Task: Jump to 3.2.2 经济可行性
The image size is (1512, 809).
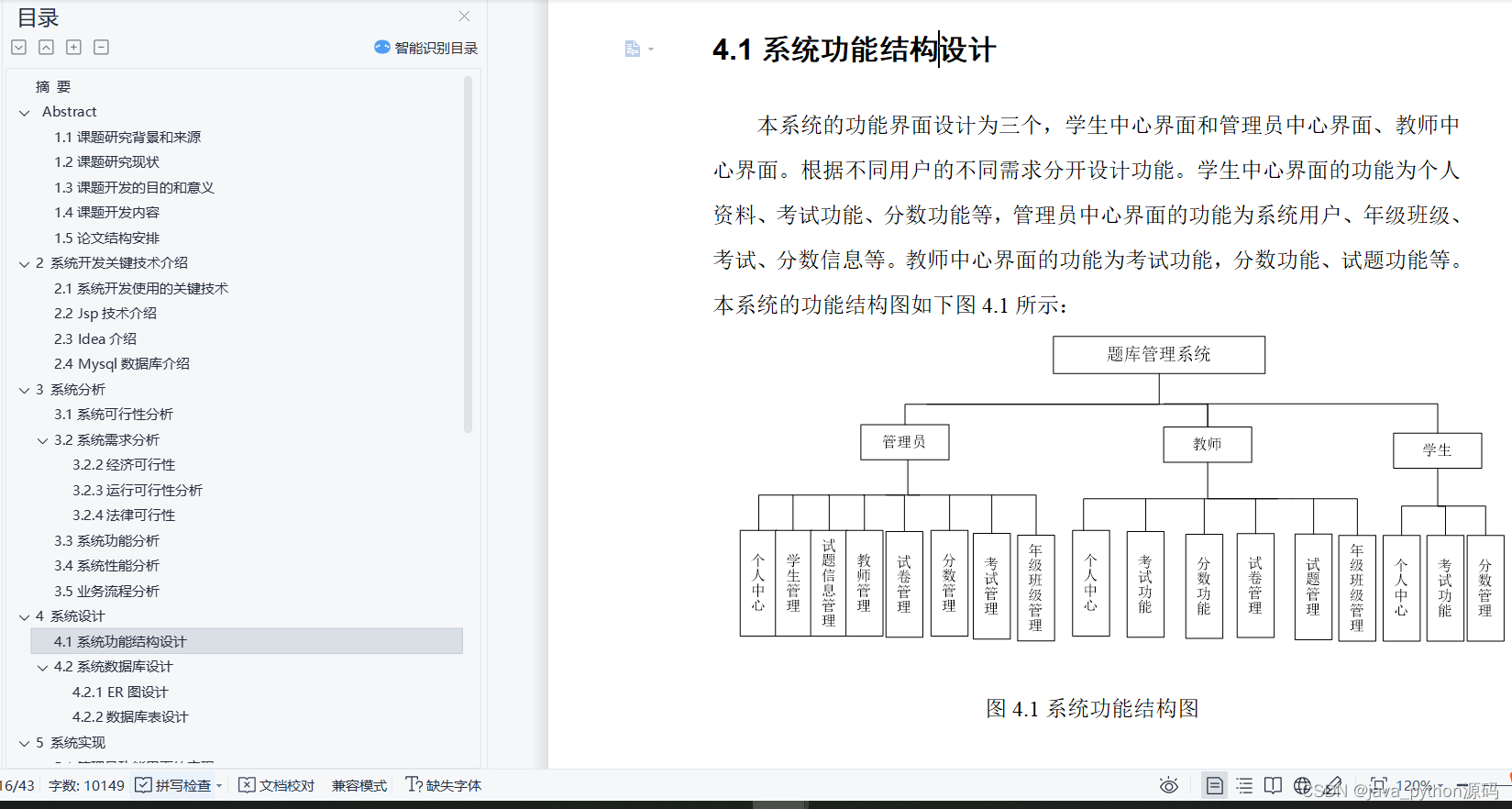Action: (124, 464)
